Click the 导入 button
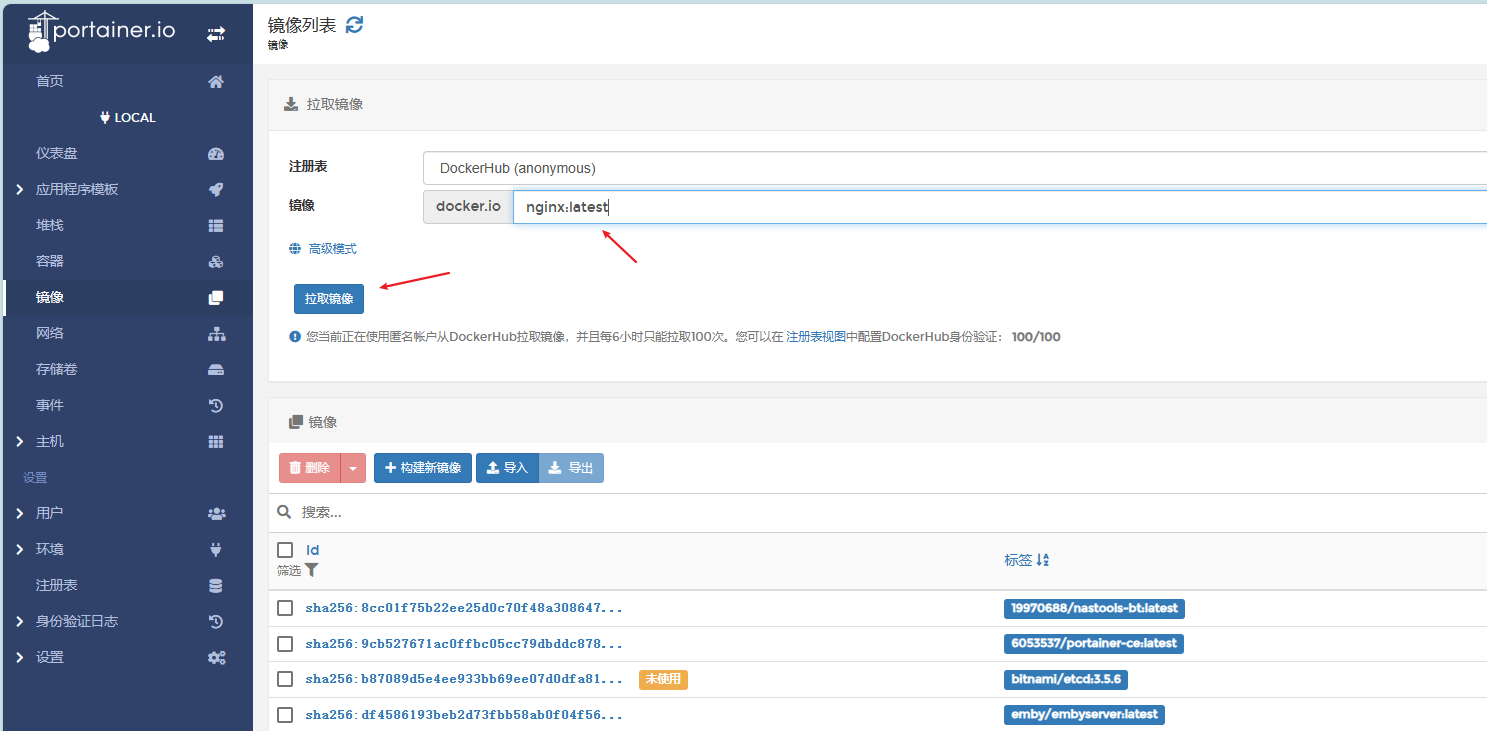The image size is (1487, 731). 507,468
